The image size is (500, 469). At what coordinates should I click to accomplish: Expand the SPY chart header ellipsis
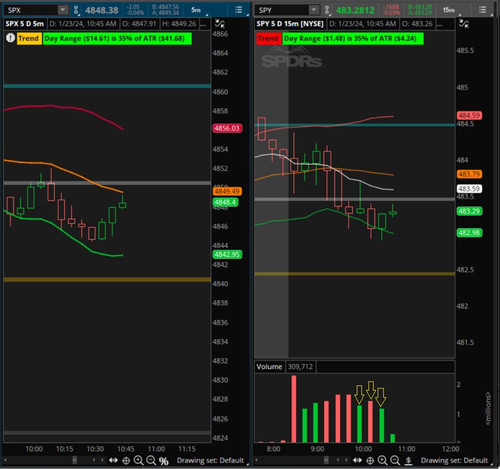[x=440, y=24]
